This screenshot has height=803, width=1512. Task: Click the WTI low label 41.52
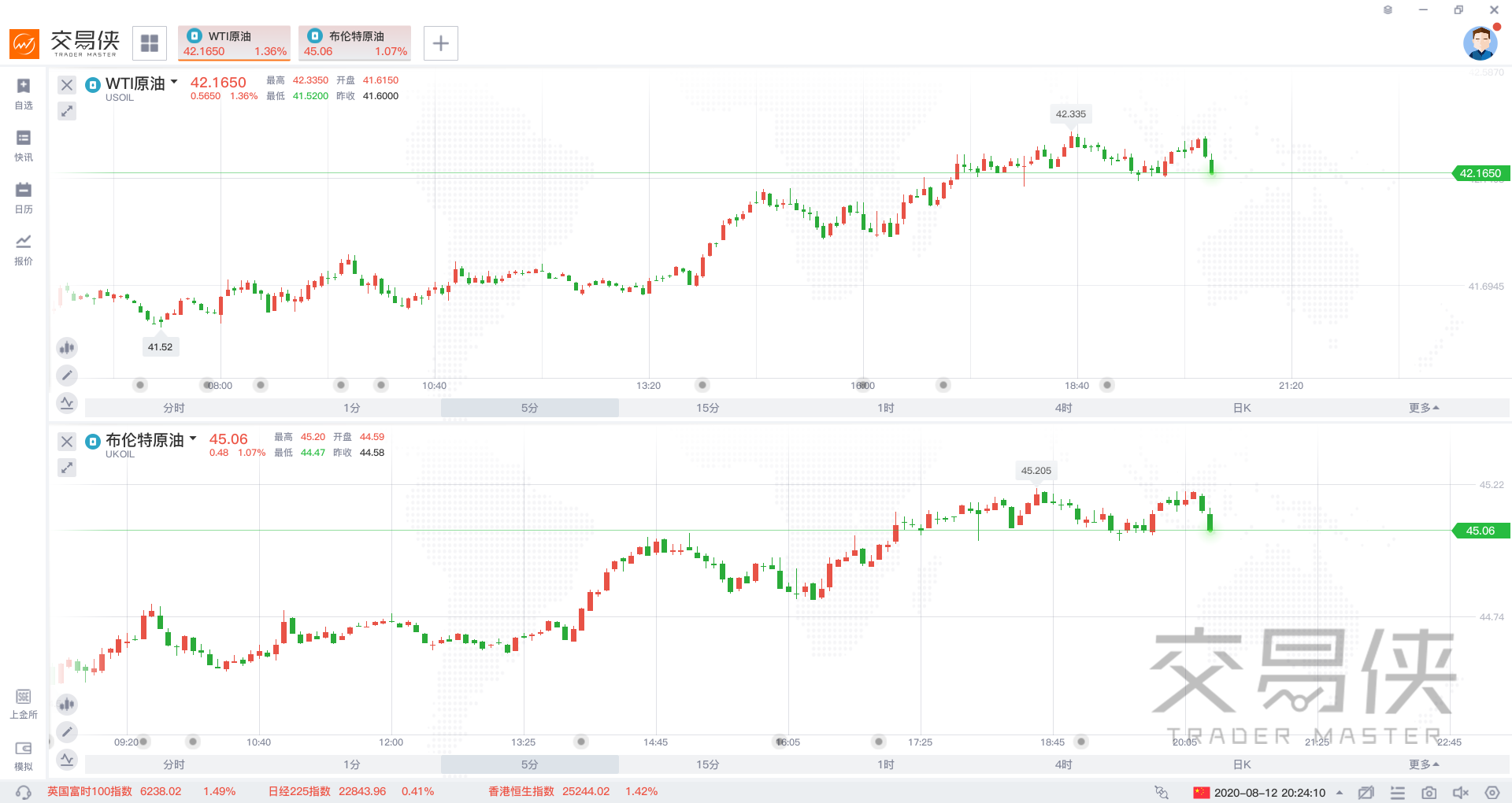coord(161,347)
